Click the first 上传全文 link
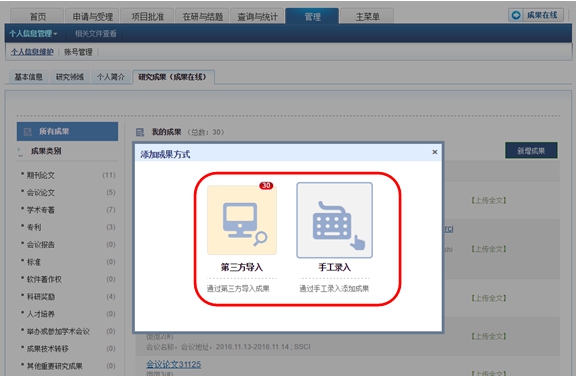 tap(489, 200)
